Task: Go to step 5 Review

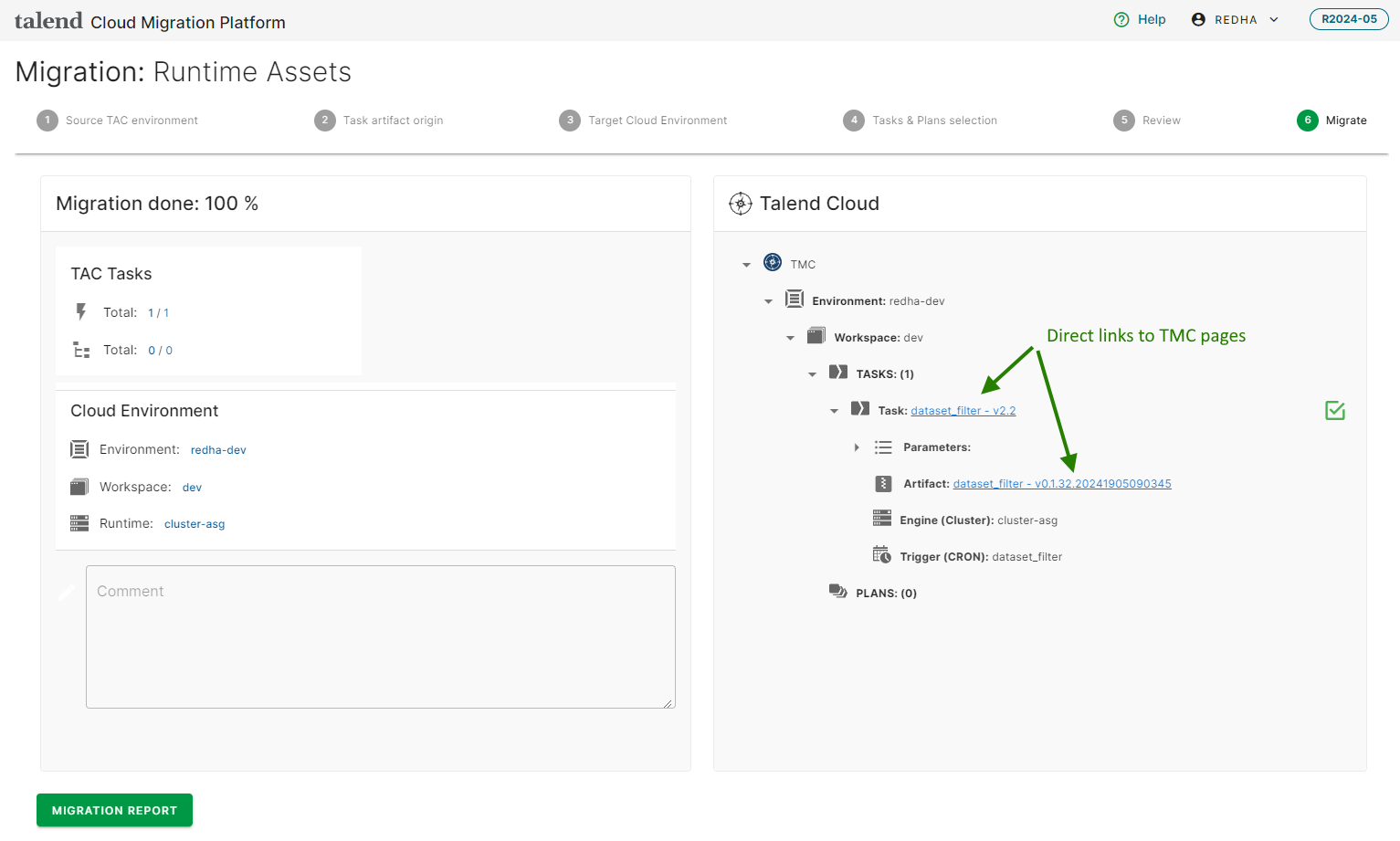Action: (x=1147, y=121)
